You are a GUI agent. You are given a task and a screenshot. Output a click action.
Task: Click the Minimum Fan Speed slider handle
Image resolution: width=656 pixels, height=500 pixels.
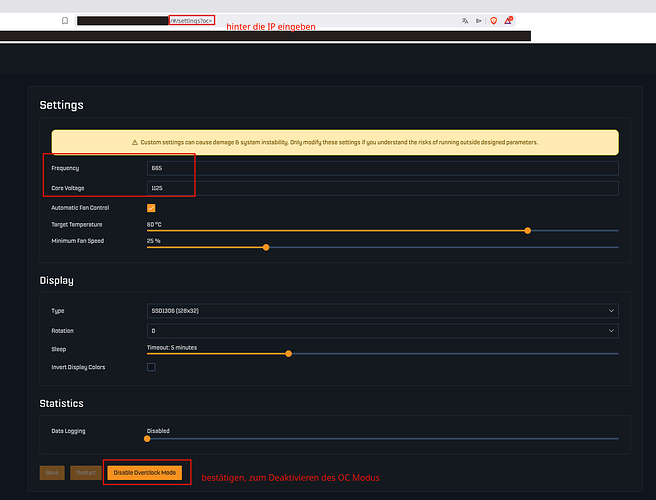click(265, 247)
